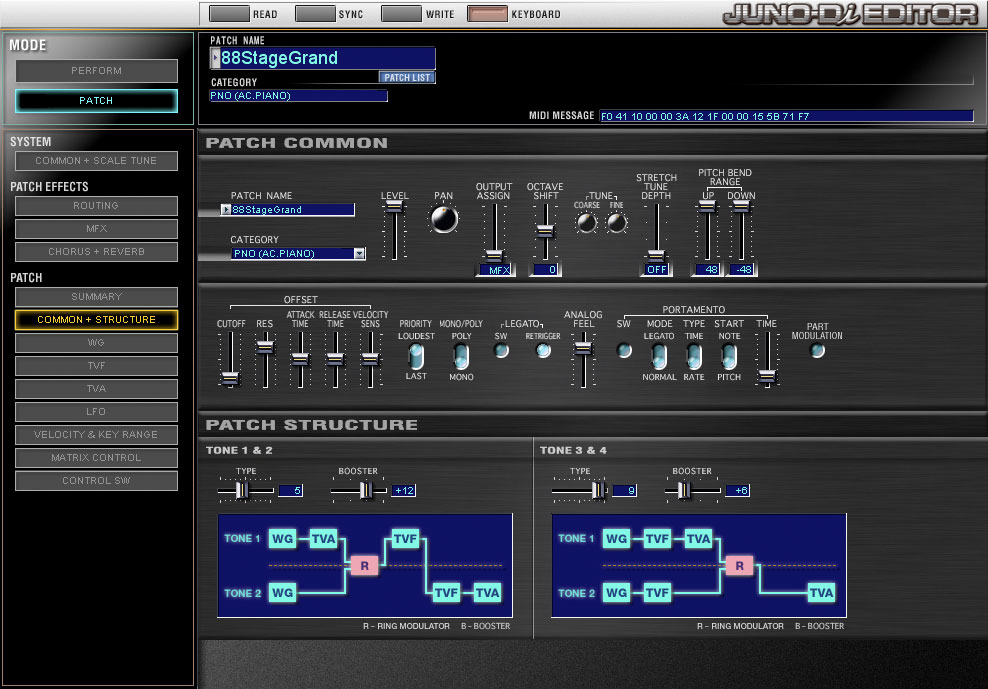Switch to PERFORM mode
This screenshot has width=988, height=689.
tap(96, 71)
